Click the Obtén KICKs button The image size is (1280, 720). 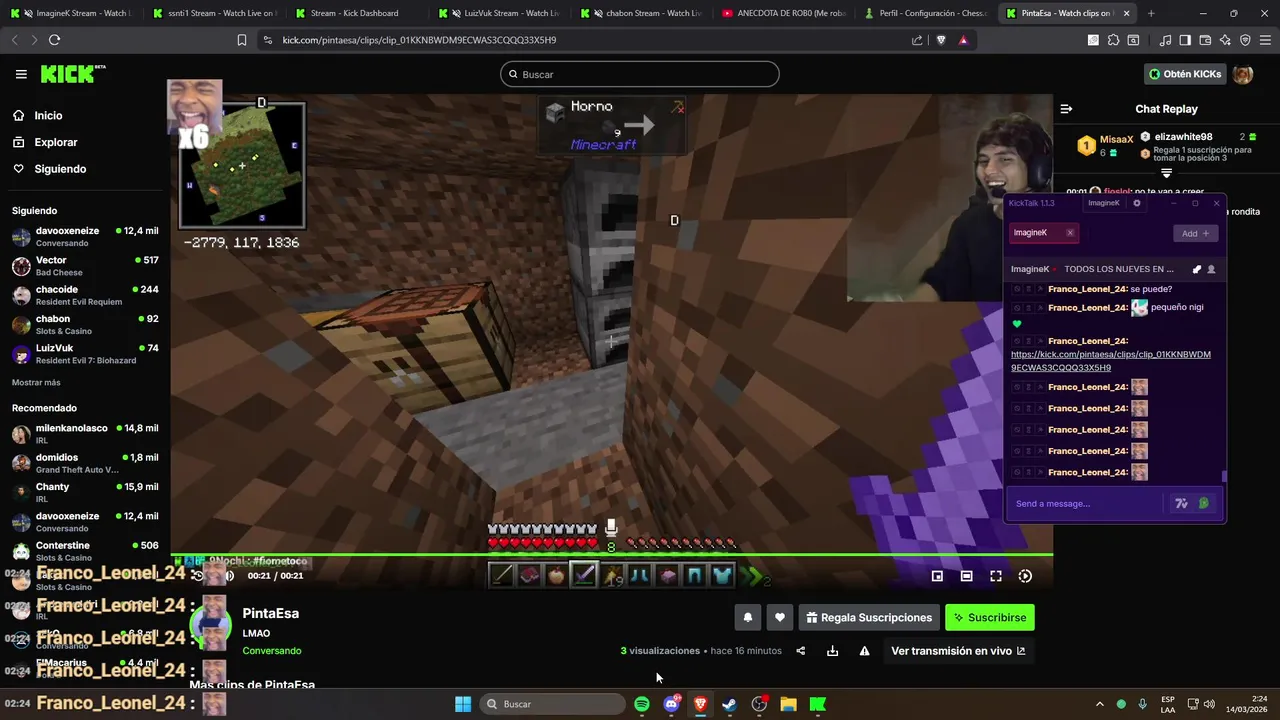pos(1185,74)
